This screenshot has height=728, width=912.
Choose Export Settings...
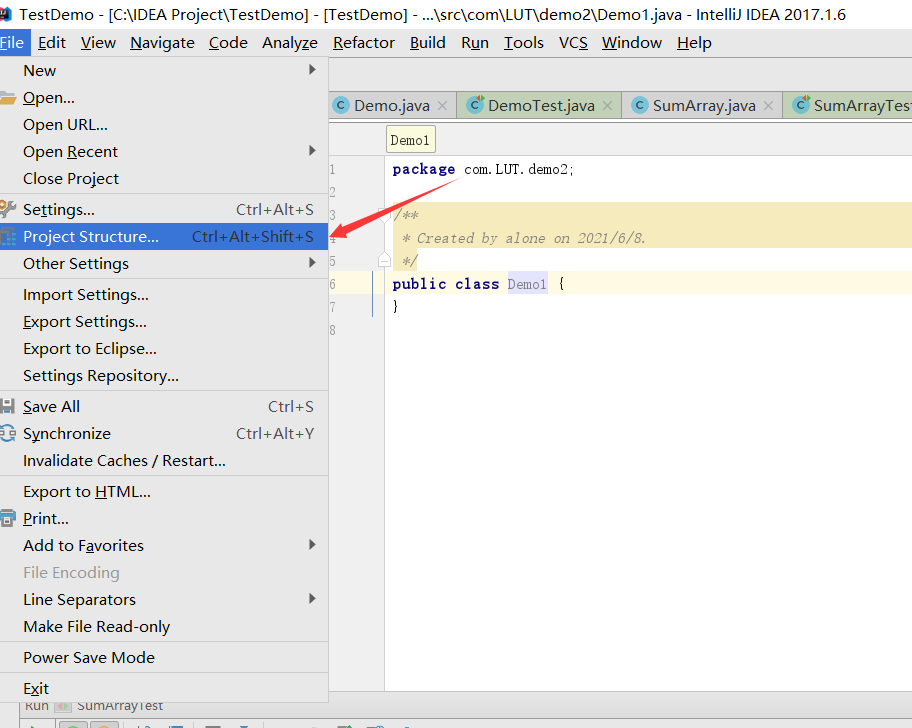point(164,322)
